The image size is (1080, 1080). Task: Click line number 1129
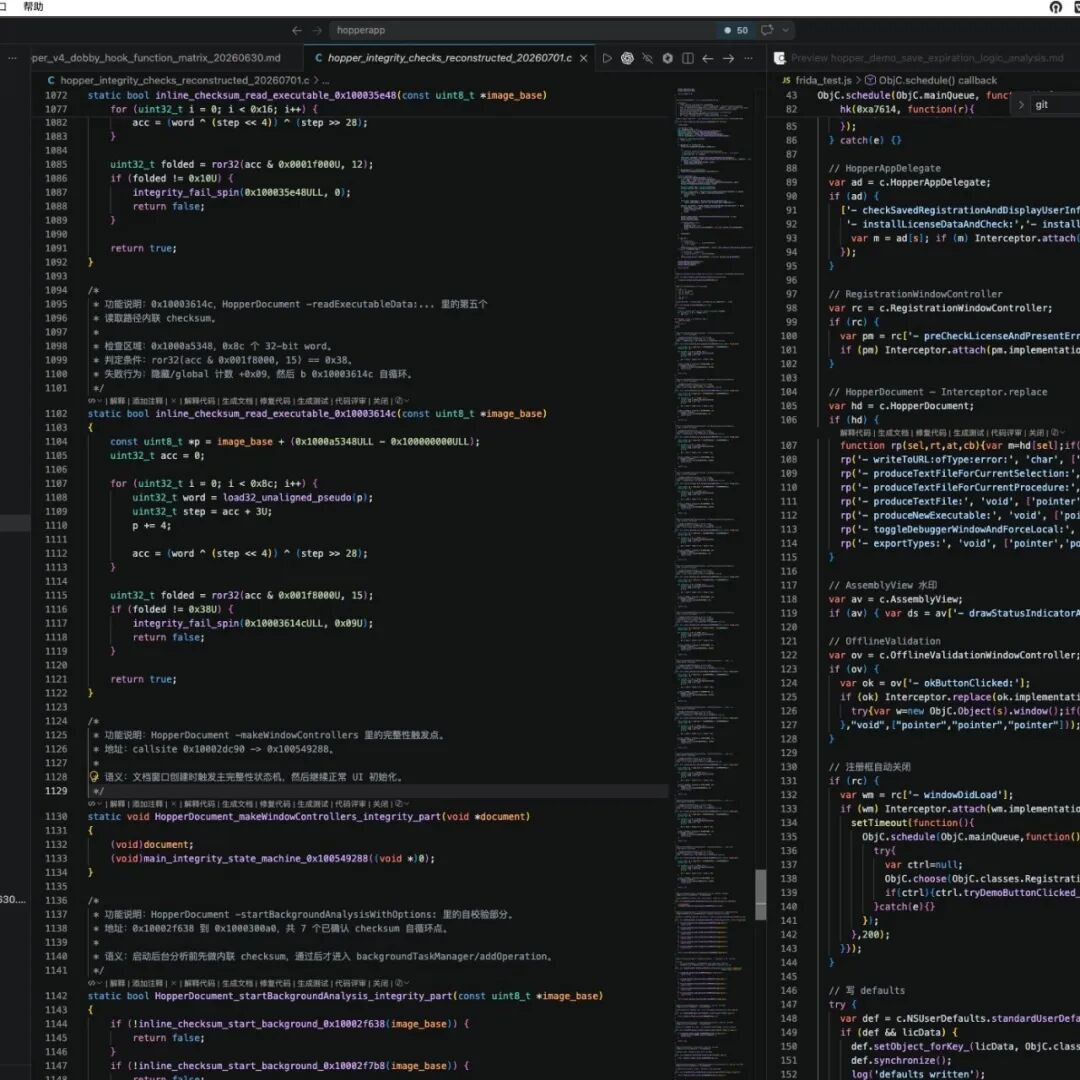56,791
